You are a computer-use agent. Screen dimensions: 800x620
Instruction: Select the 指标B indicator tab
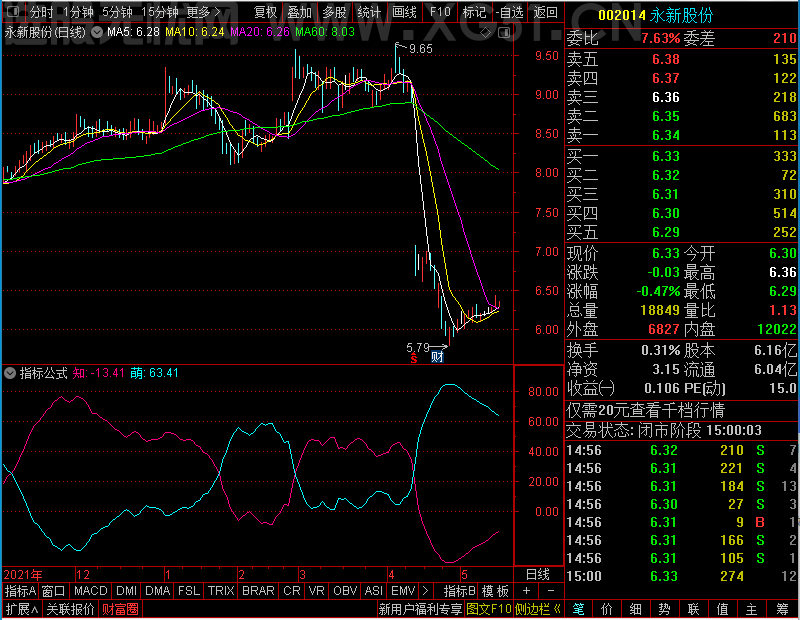coord(460,591)
